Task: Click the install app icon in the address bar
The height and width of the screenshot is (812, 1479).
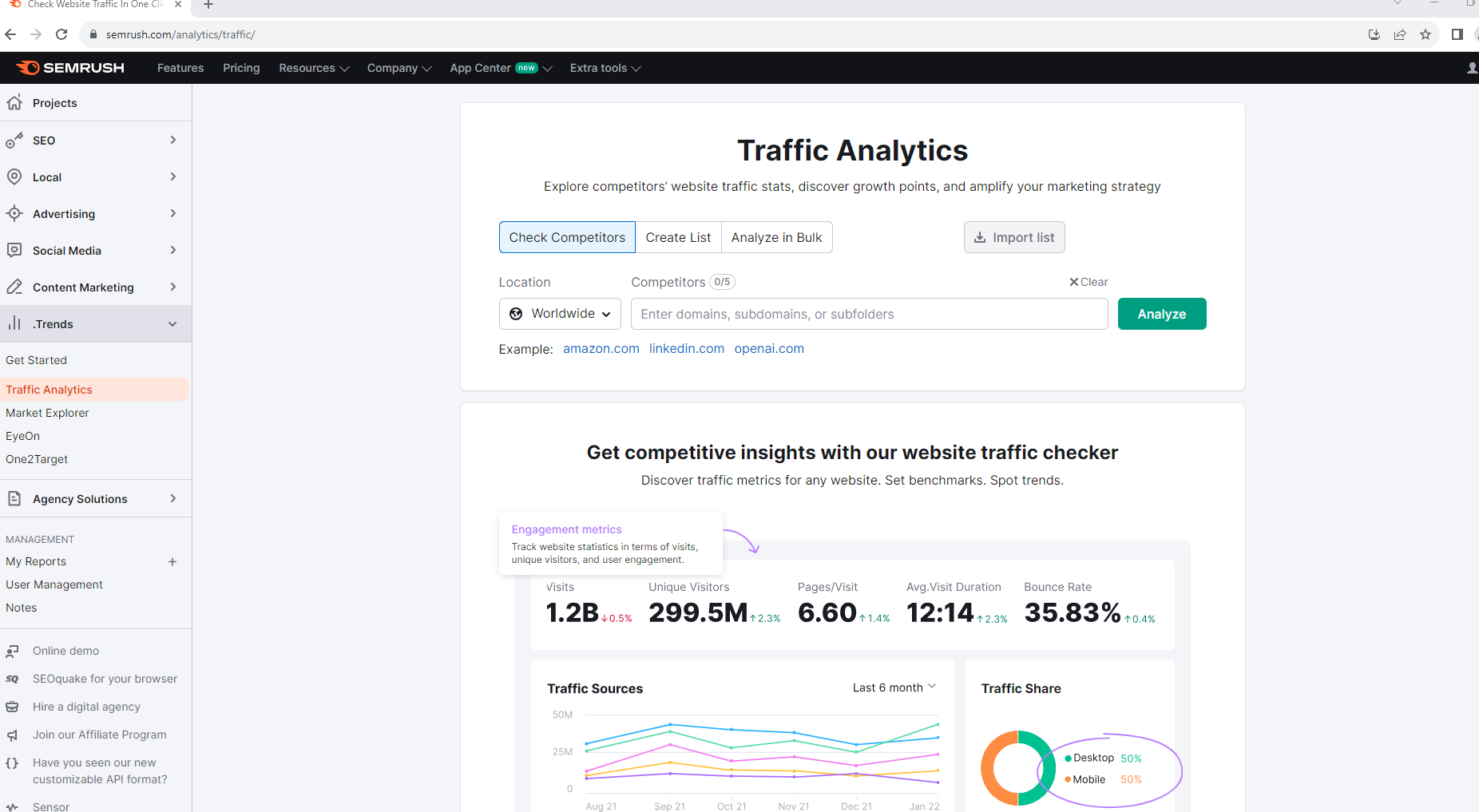Action: pyautogui.click(x=1374, y=34)
